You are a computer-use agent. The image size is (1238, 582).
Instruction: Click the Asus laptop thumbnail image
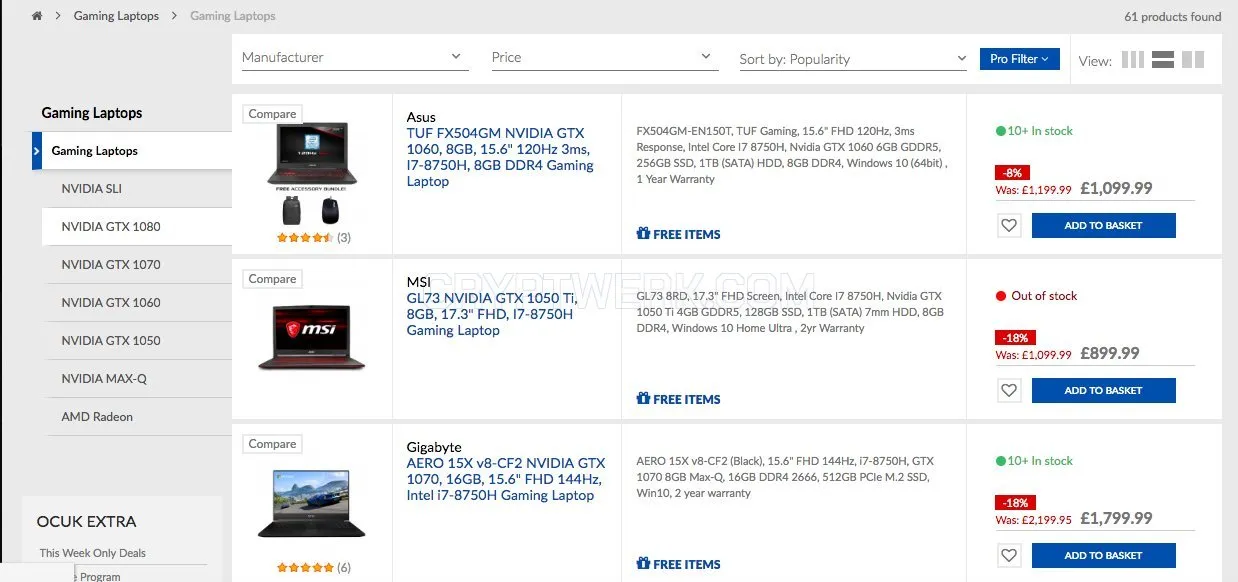312,174
